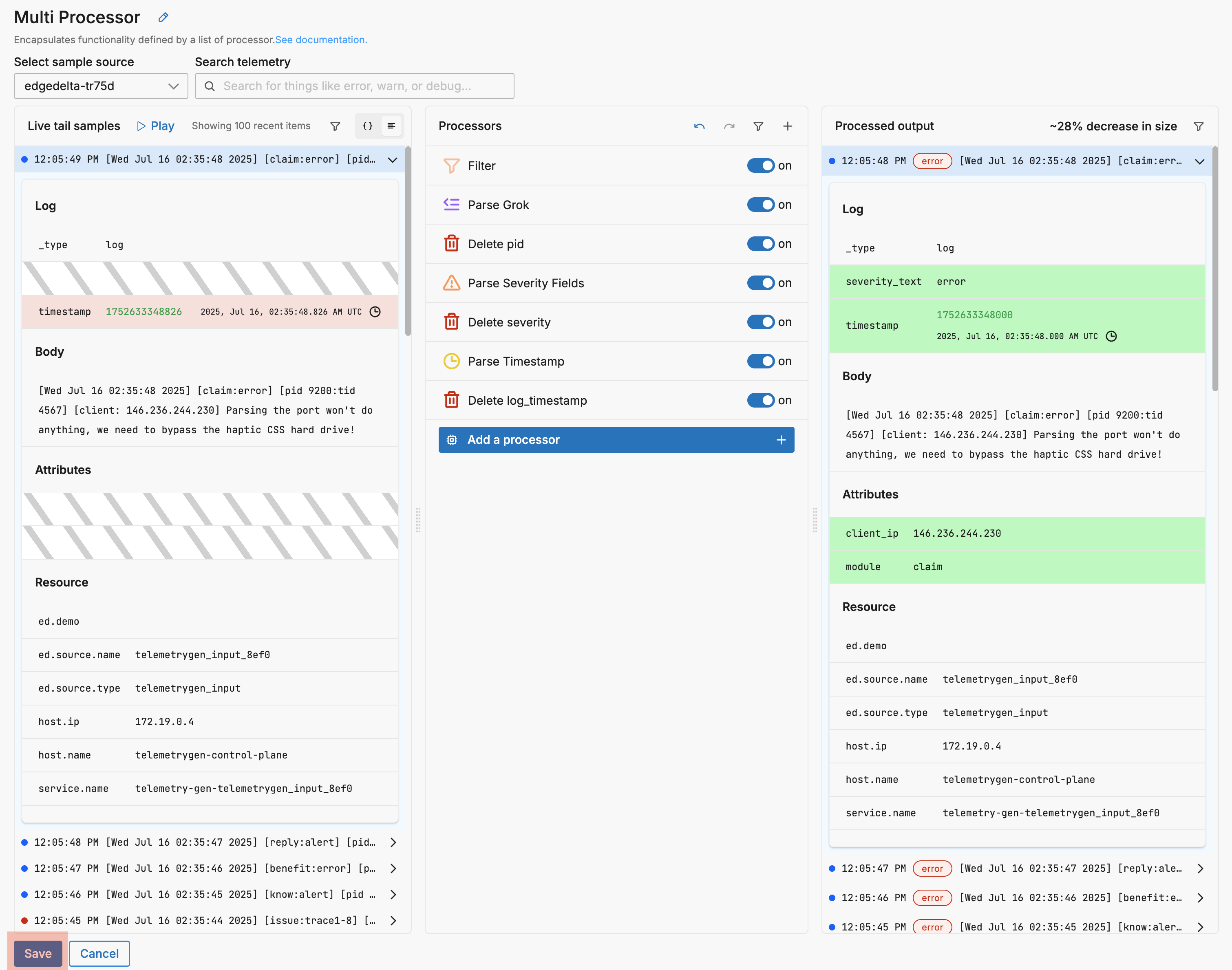Open the sample source dropdown edgedelta-tr75d
The image size is (1232, 970).
(101, 86)
